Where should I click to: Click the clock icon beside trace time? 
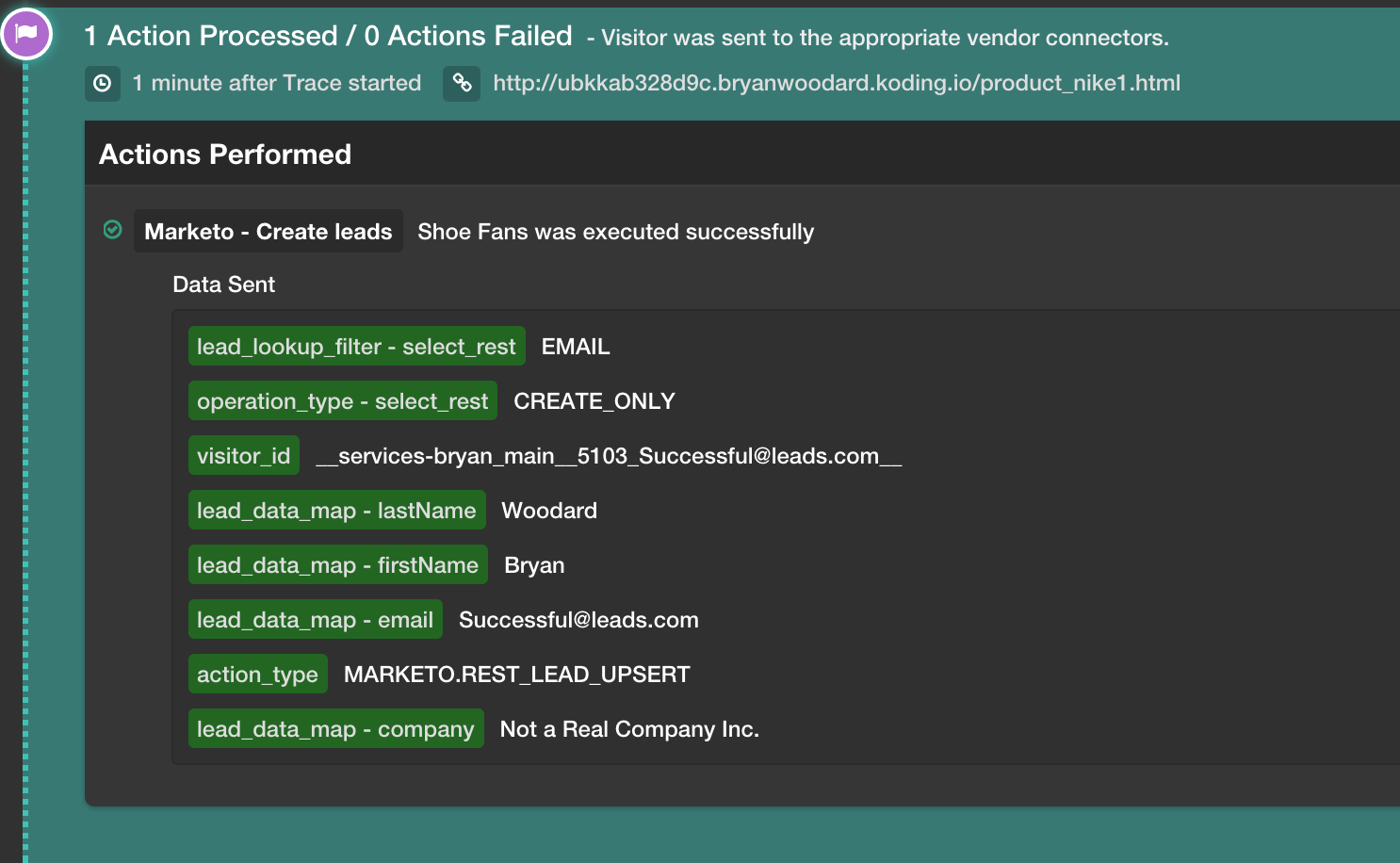(103, 83)
